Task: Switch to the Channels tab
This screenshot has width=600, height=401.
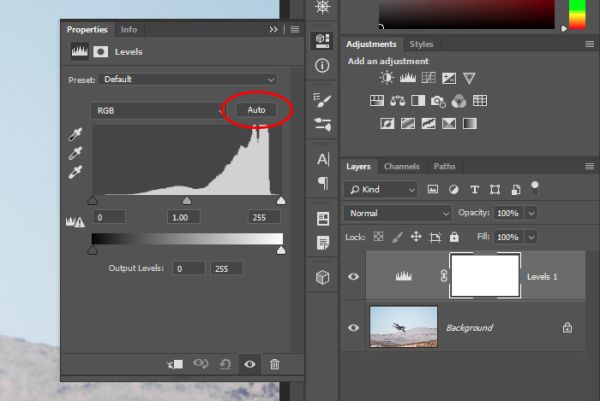Action: coord(401,166)
